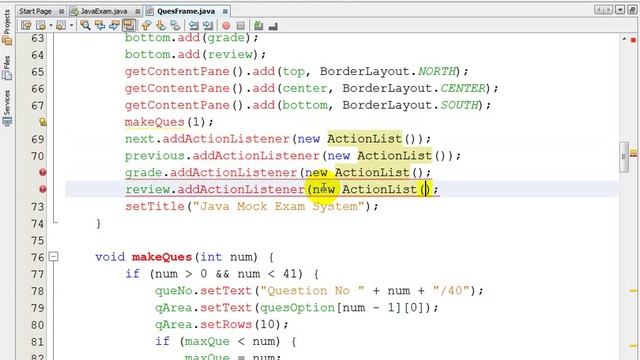Toggle a bookmark on current line

point(176,26)
